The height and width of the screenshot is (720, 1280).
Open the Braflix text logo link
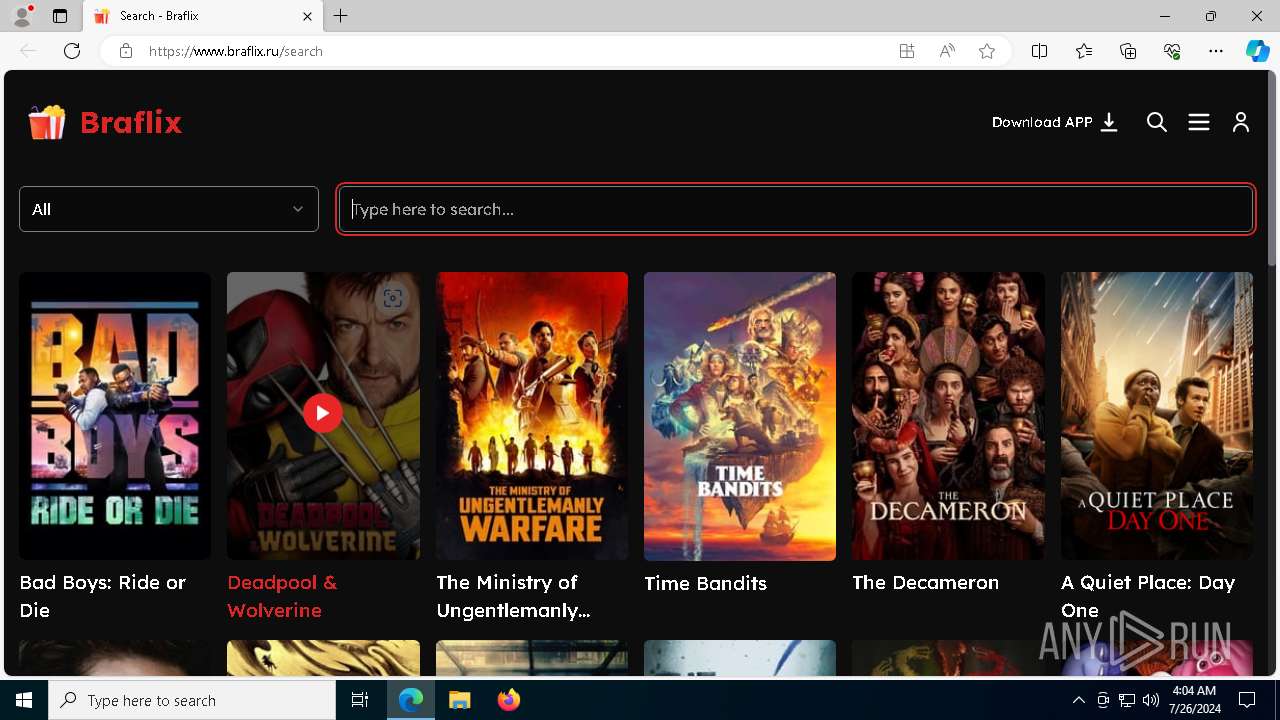tap(131, 122)
